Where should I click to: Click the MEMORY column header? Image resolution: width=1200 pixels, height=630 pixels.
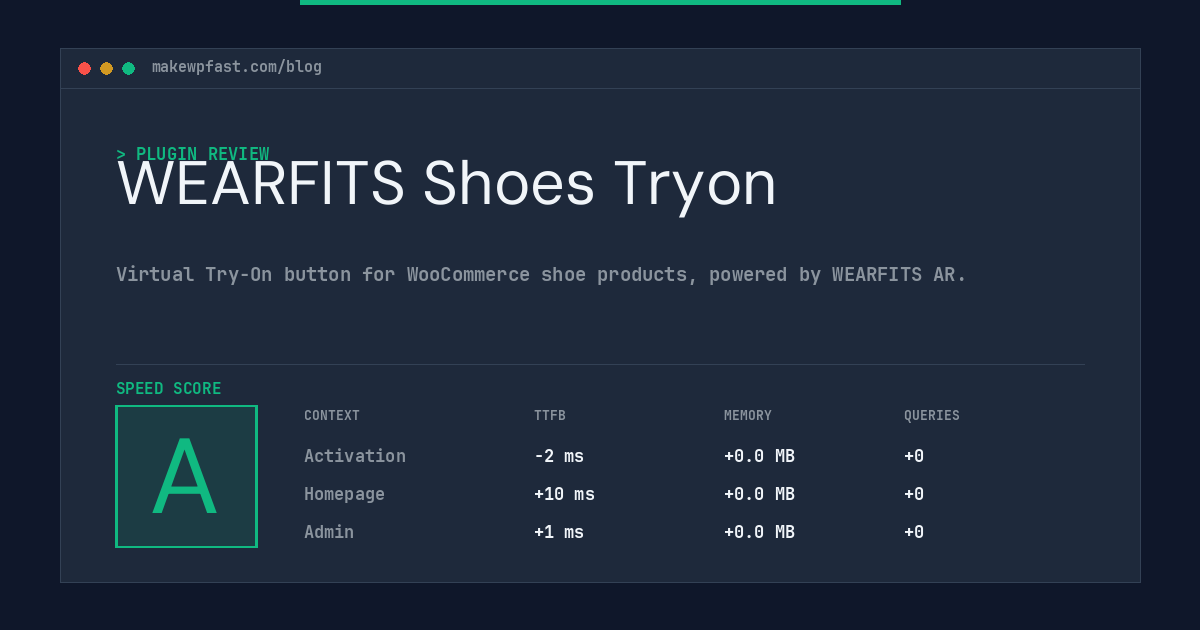pyautogui.click(x=748, y=416)
